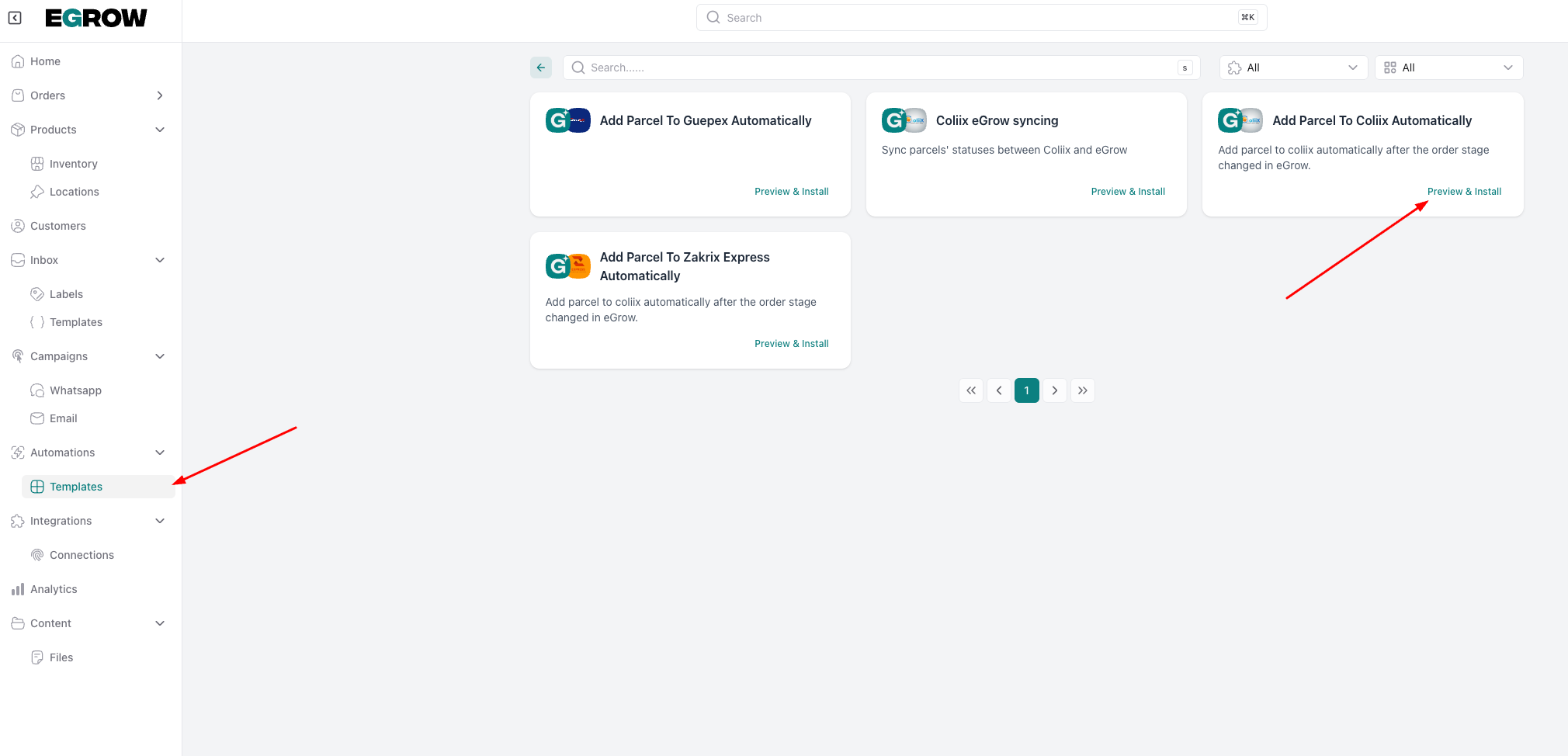Jump to the first page of templates
Viewport: 1568px width, 756px height.
click(971, 390)
